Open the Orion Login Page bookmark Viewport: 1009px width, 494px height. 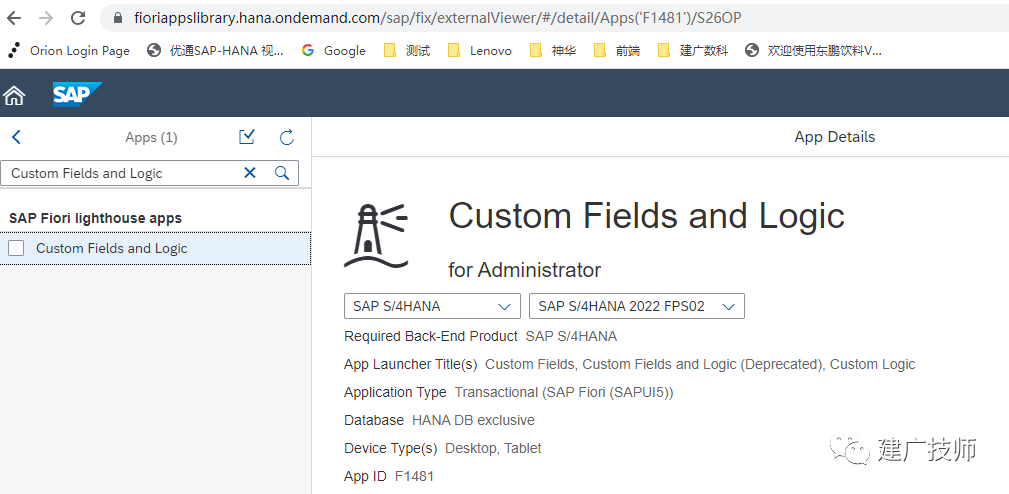coord(68,50)
